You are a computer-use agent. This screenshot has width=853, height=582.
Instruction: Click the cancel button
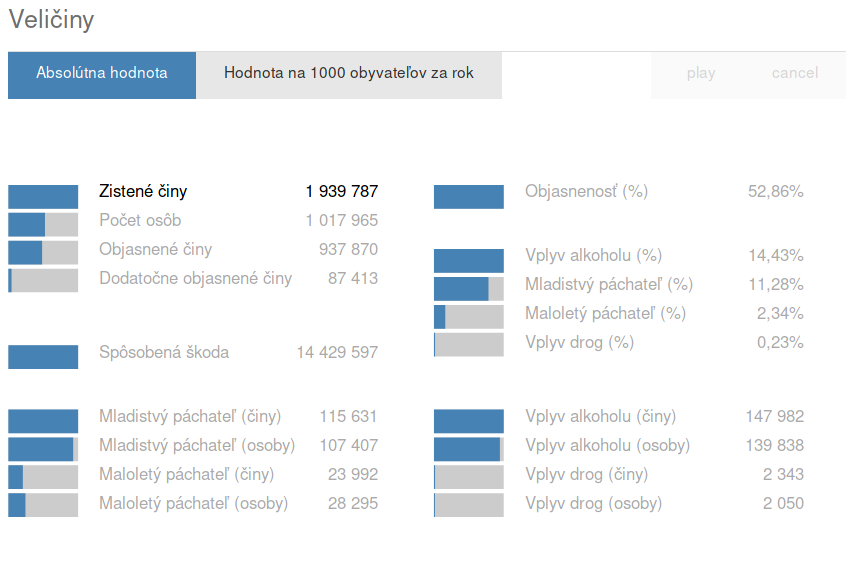[x=794, y=73]
